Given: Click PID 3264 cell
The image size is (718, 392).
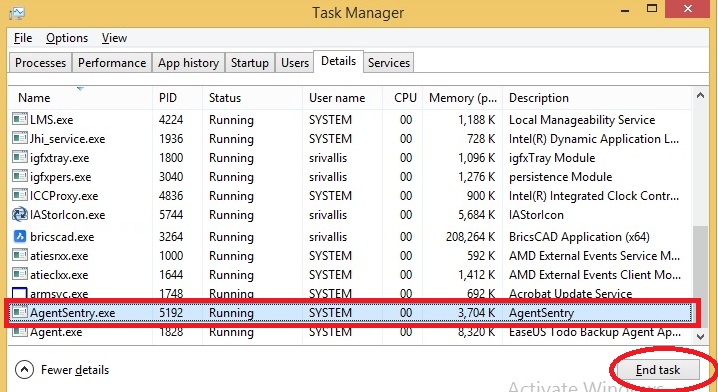Looking at the screenshot, I should [x=171, y=237].
